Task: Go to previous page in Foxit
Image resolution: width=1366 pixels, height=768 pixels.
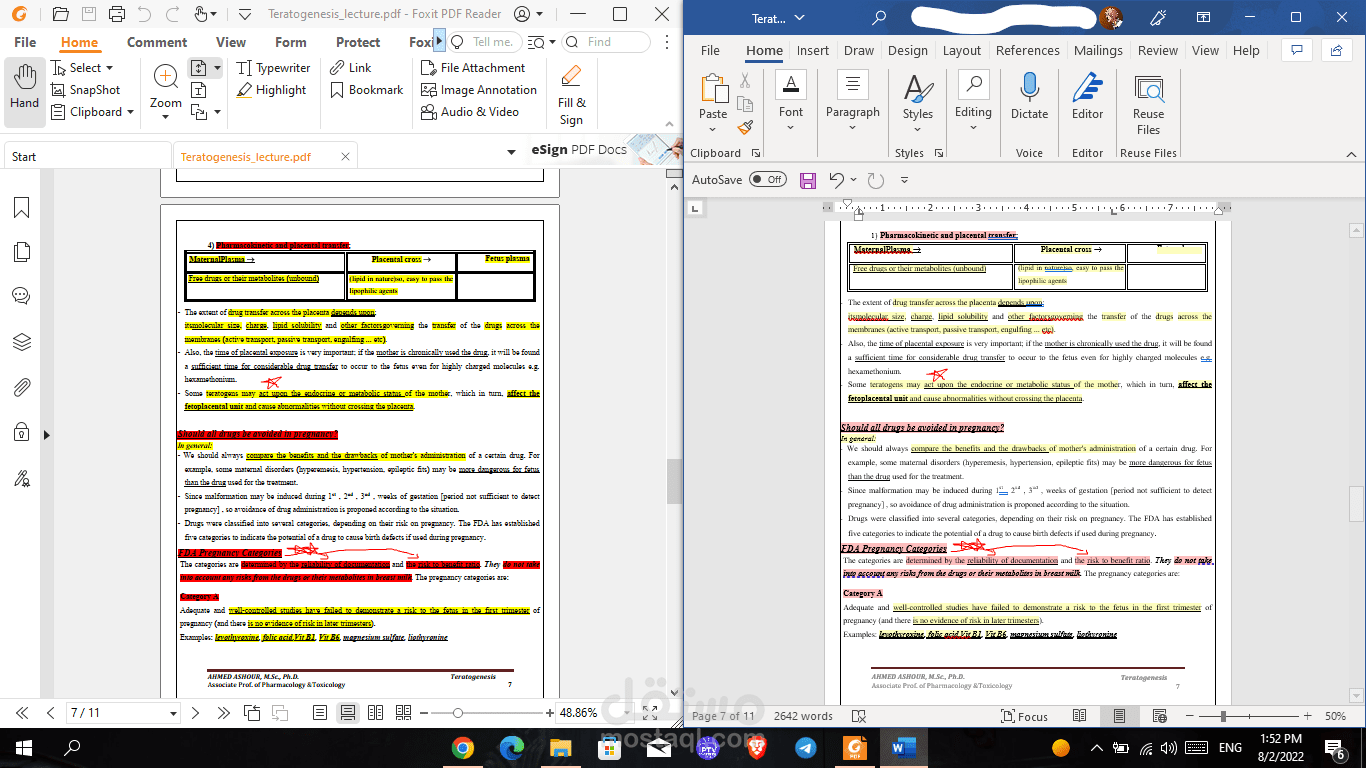Action: [x=50, y=713]
